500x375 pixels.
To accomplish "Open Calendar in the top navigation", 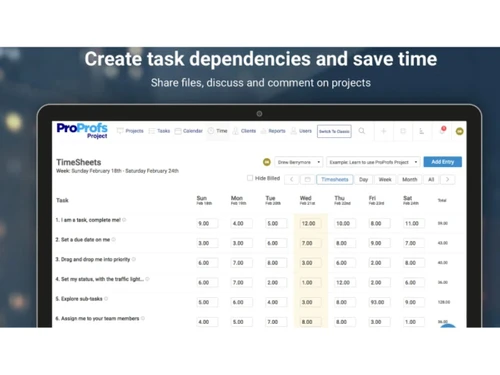I will coord(189,131).
